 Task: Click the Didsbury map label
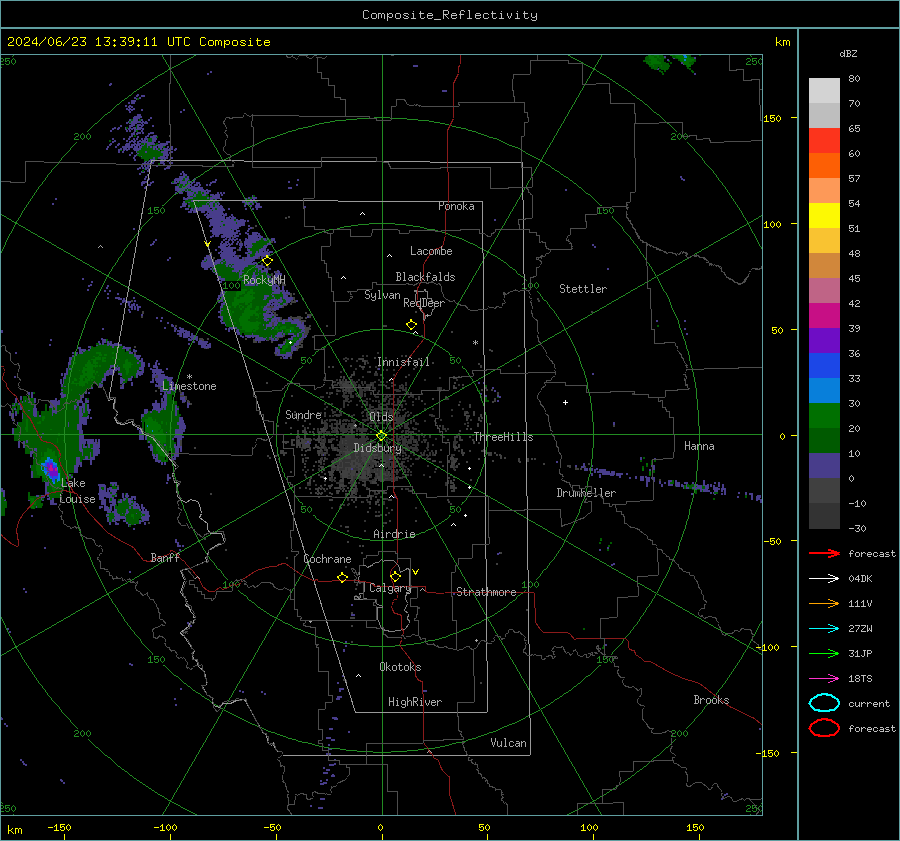(x=377, y=448)
